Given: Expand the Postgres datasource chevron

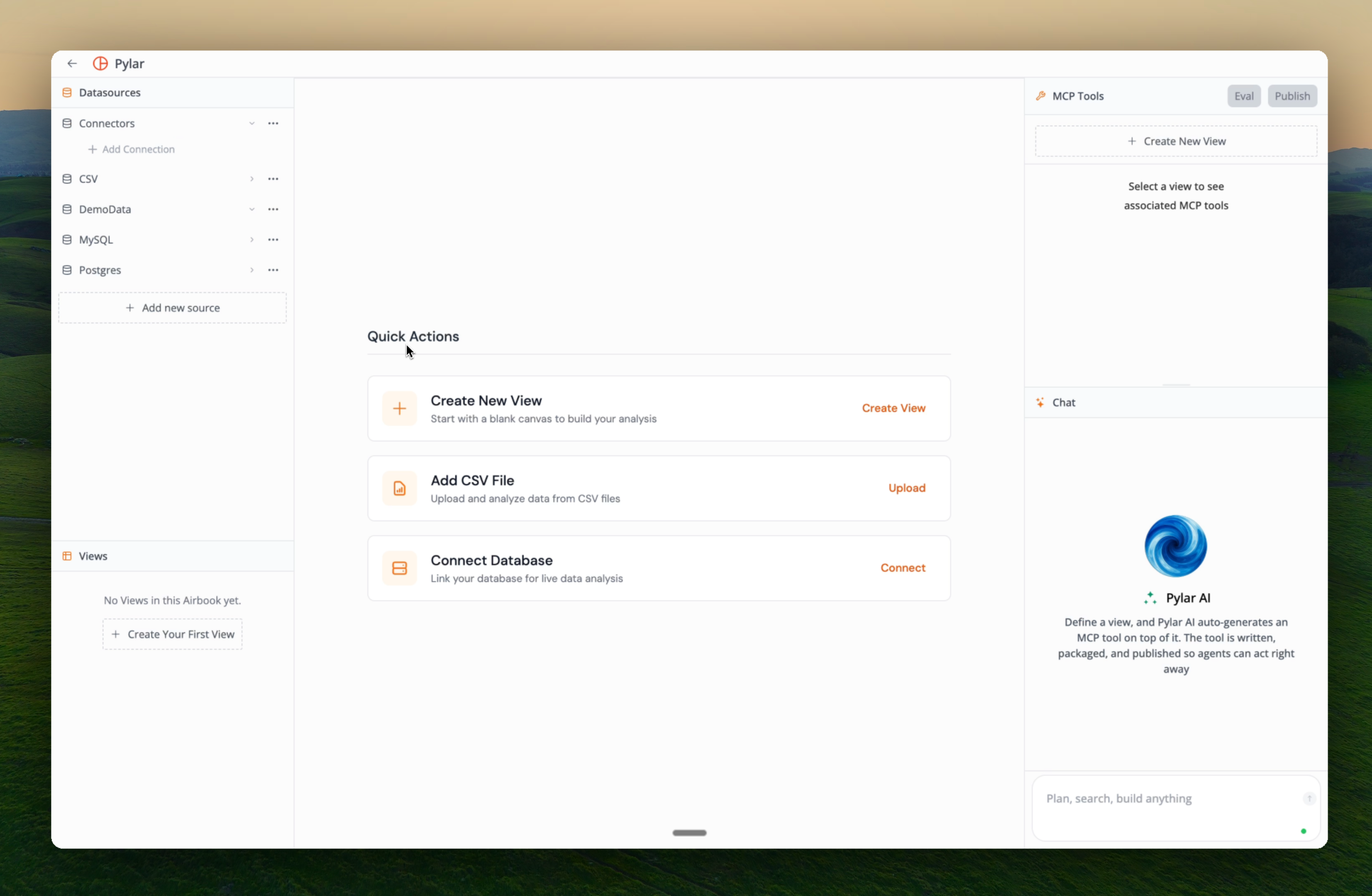Looking at the screenshot, I should pyautogui.click(x=252, y=270).
